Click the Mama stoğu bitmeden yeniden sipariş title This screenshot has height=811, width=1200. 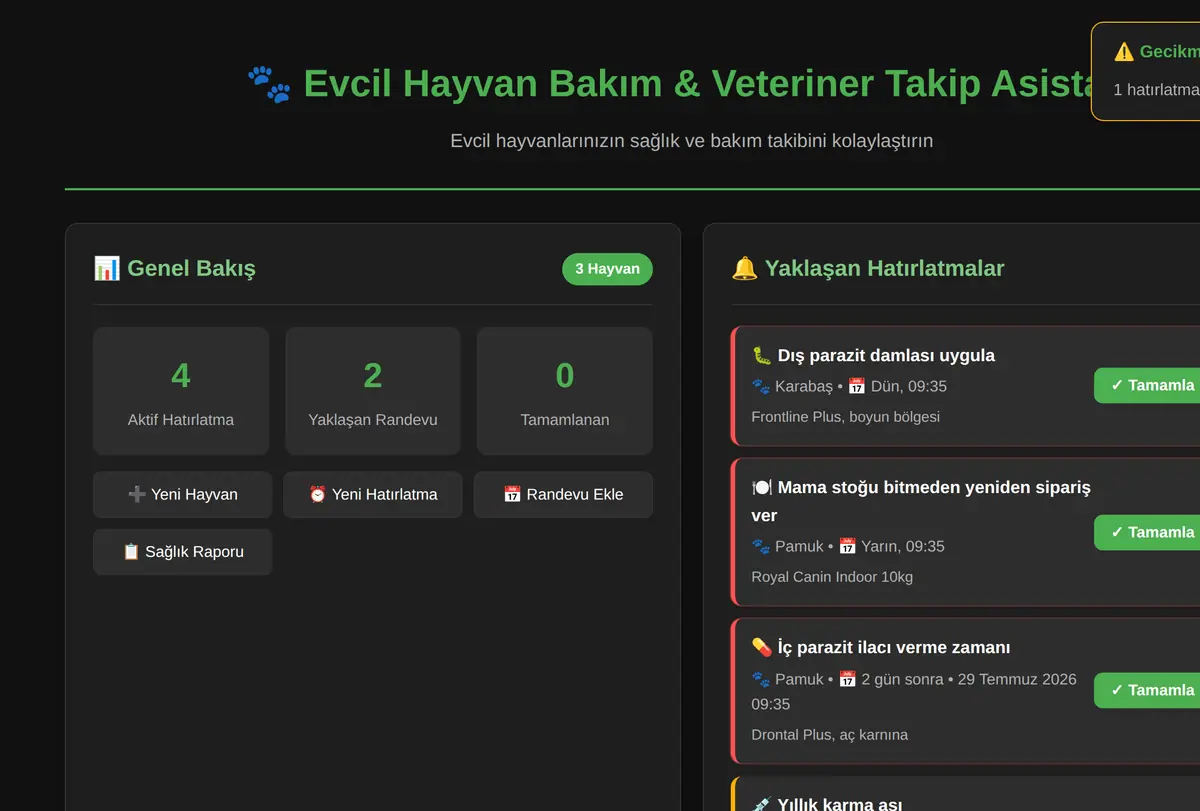click(921, 501)
